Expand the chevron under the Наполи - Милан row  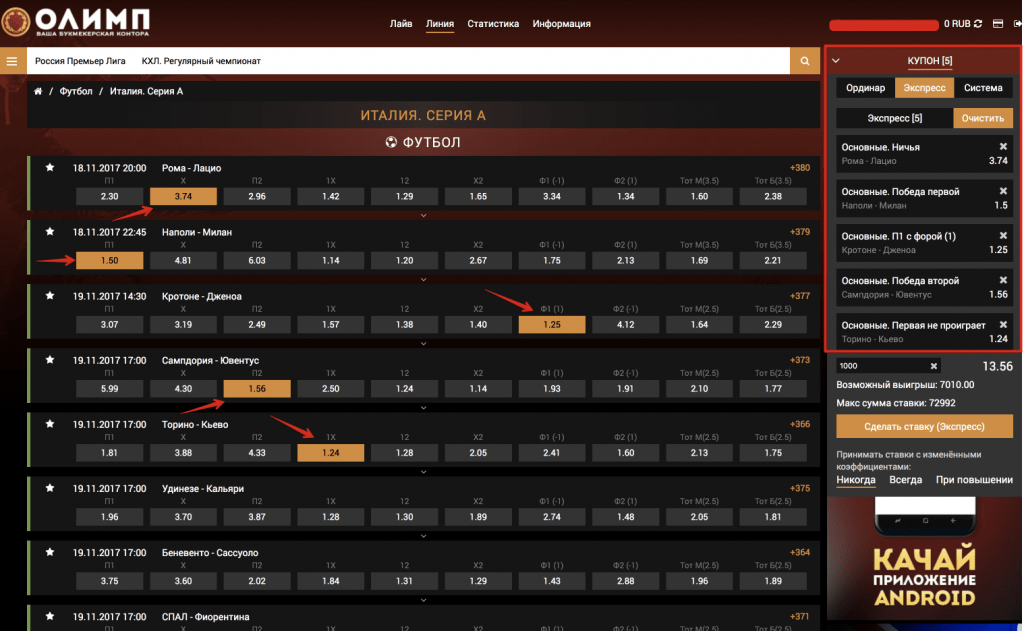[x=424, y=279]
